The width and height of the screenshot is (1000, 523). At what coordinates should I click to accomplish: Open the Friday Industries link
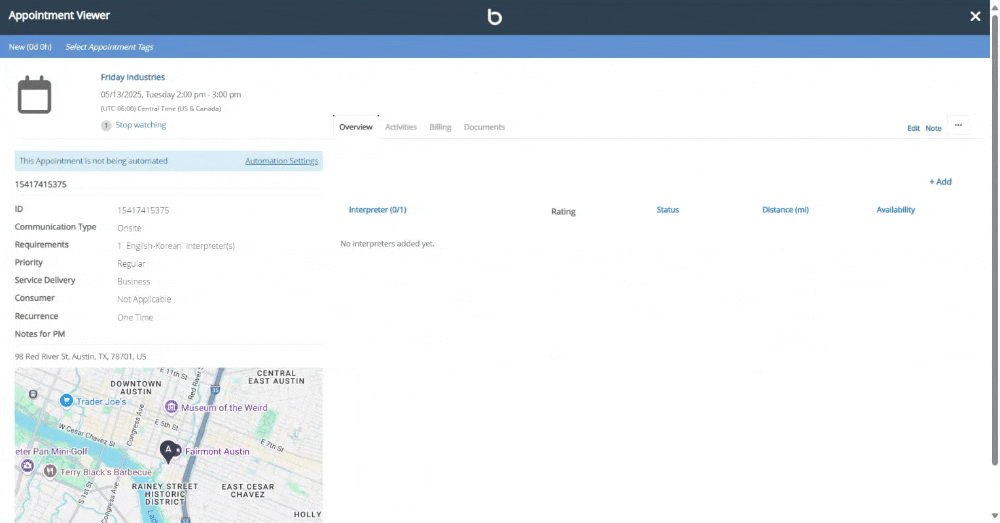[x=133, y=77]
